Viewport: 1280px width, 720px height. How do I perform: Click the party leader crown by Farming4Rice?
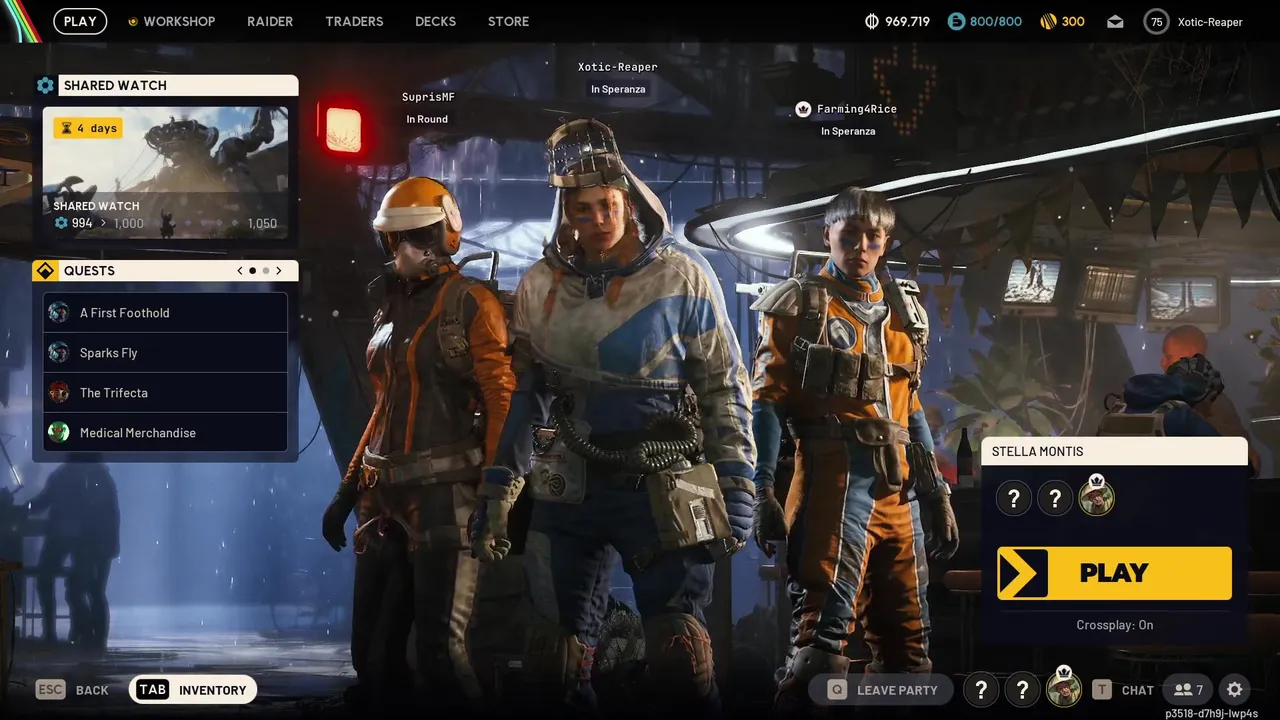click(x=803, y=109)
